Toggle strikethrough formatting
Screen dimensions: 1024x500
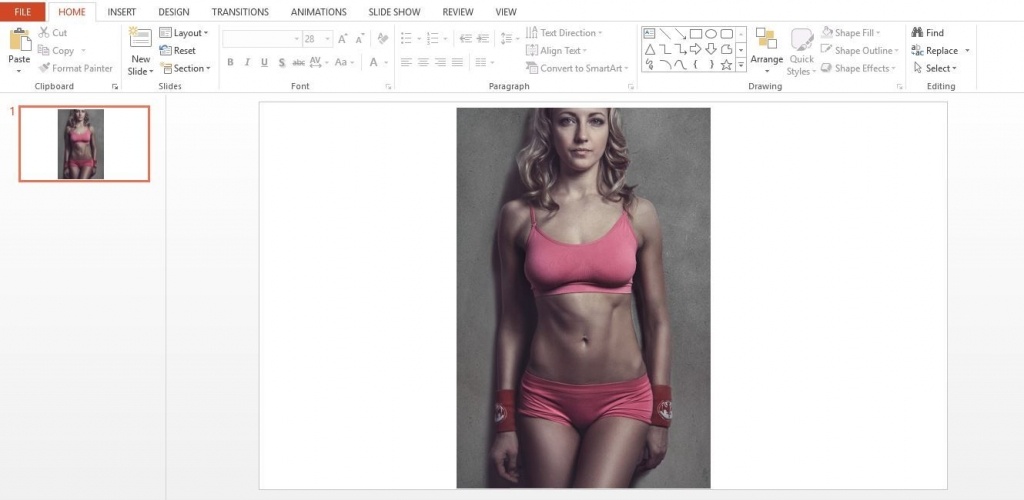tap(298, 63)
